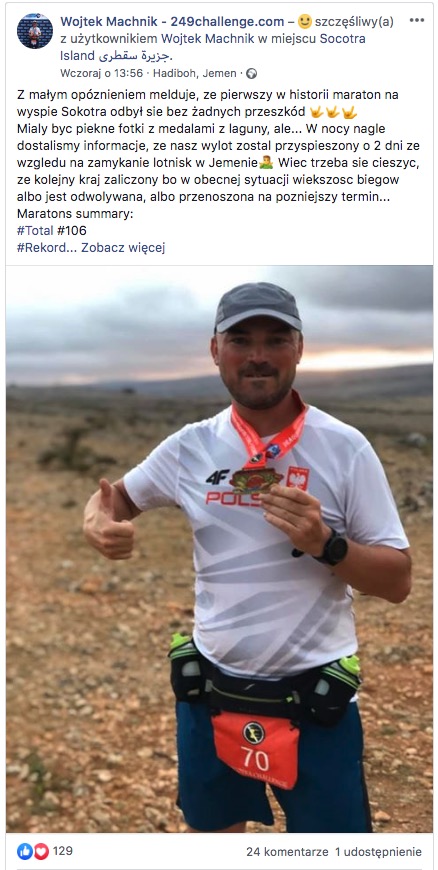The image size is (438, 870).
Task: Click the first rock-hand emoji
Action: (316, 112)
